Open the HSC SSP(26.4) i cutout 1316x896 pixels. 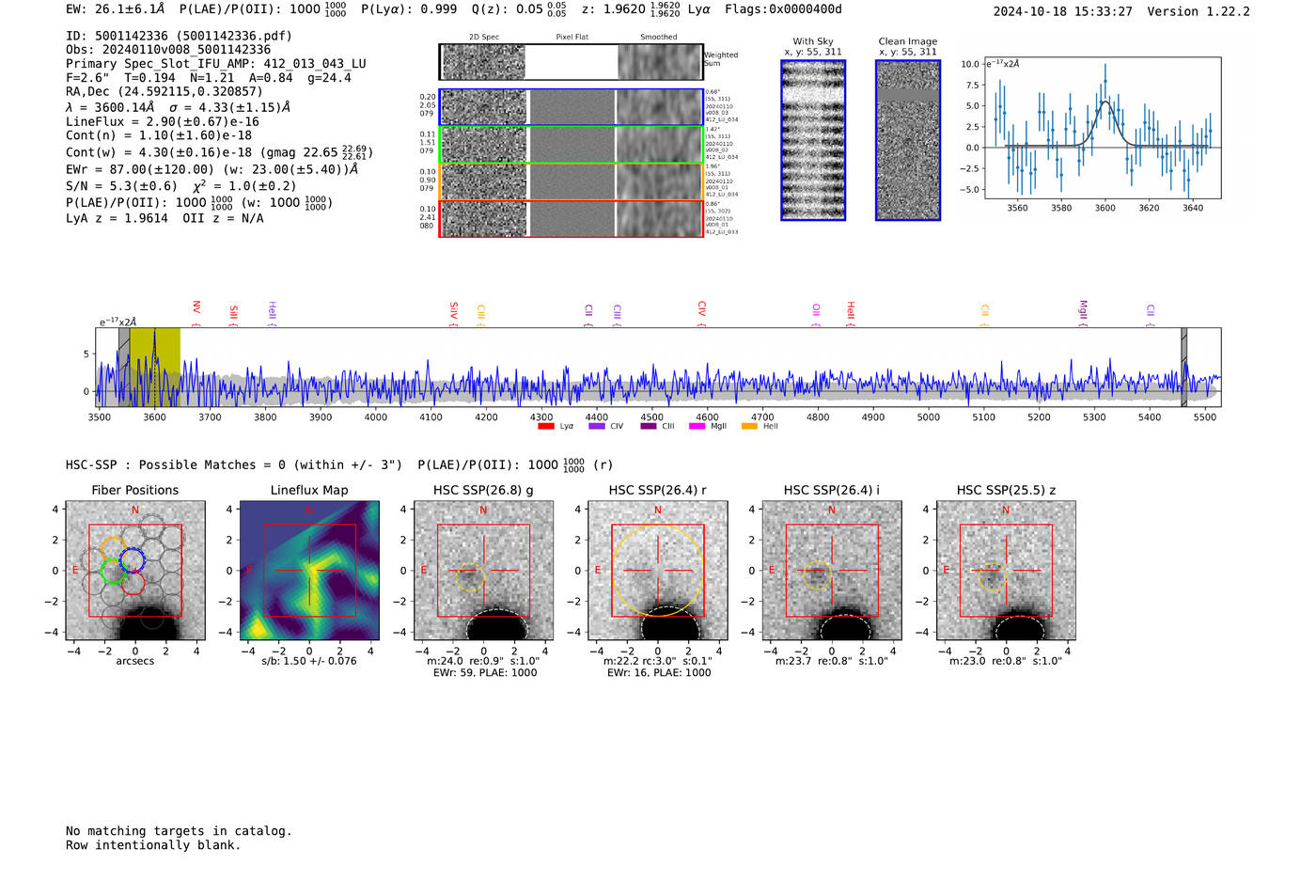pos(832,571)
